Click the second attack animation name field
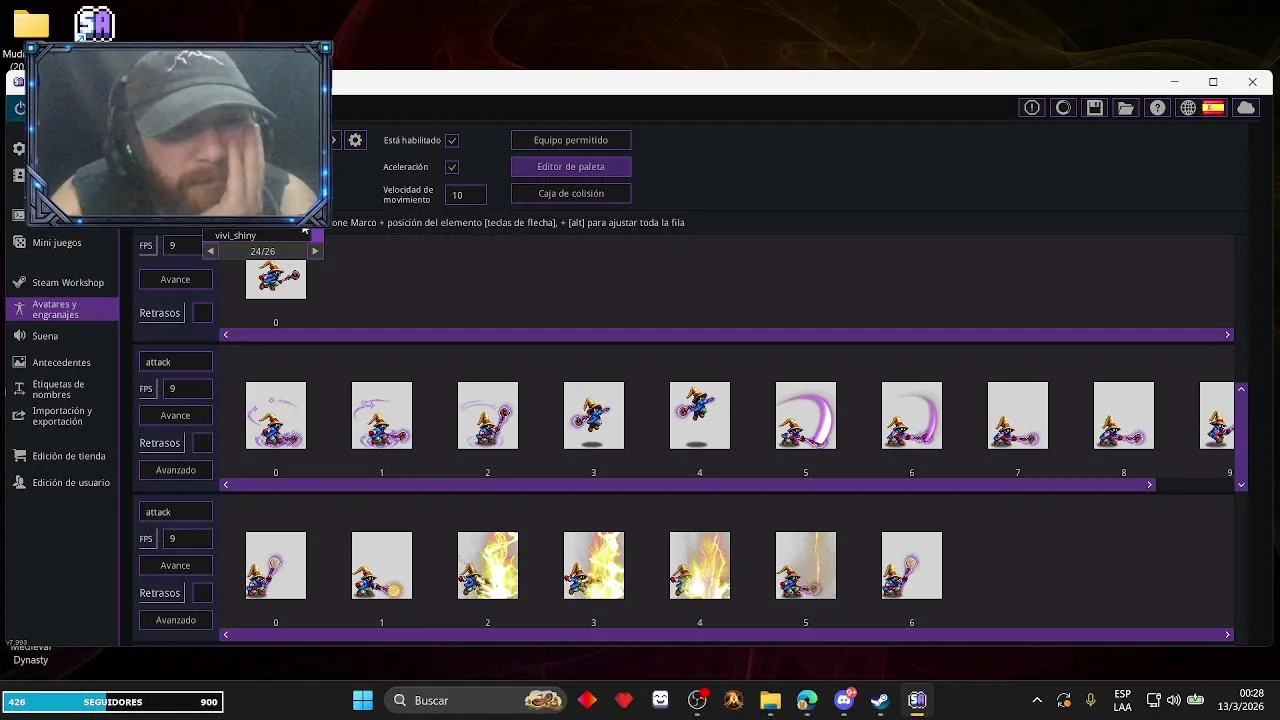The height and width of the screenshot is (720, 1280). (175, 512)
